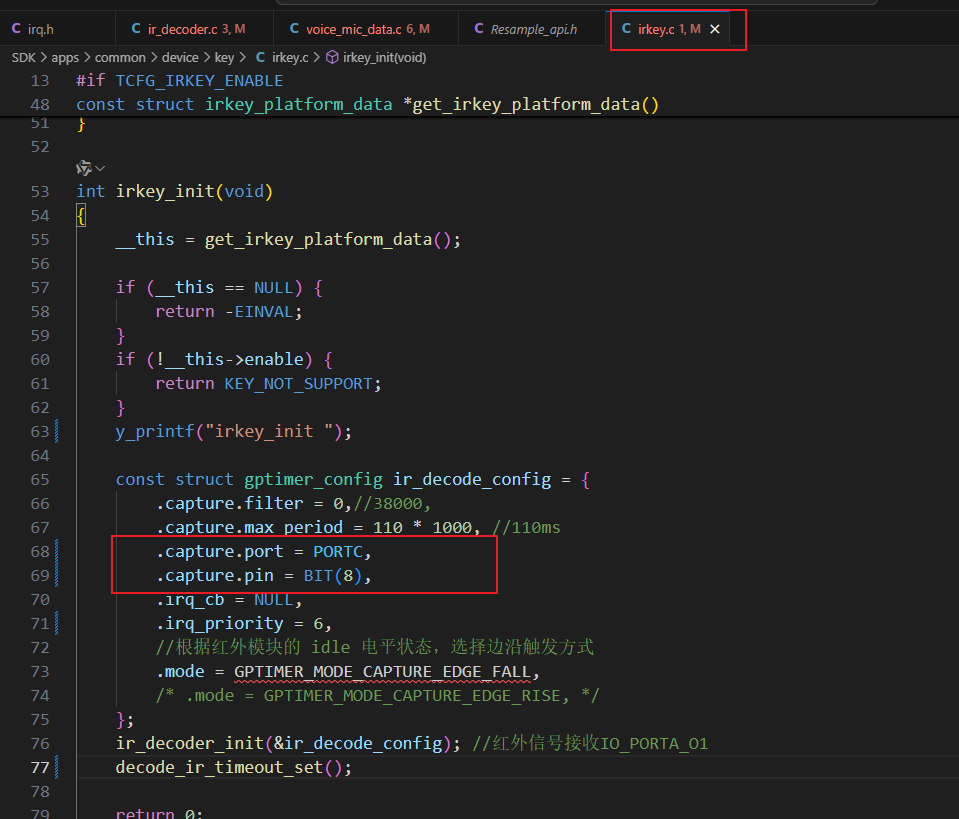Click the IO_PORTA_01 comment on line 76
The height and width of the screenshot is (819, 959).
(654, 744)
